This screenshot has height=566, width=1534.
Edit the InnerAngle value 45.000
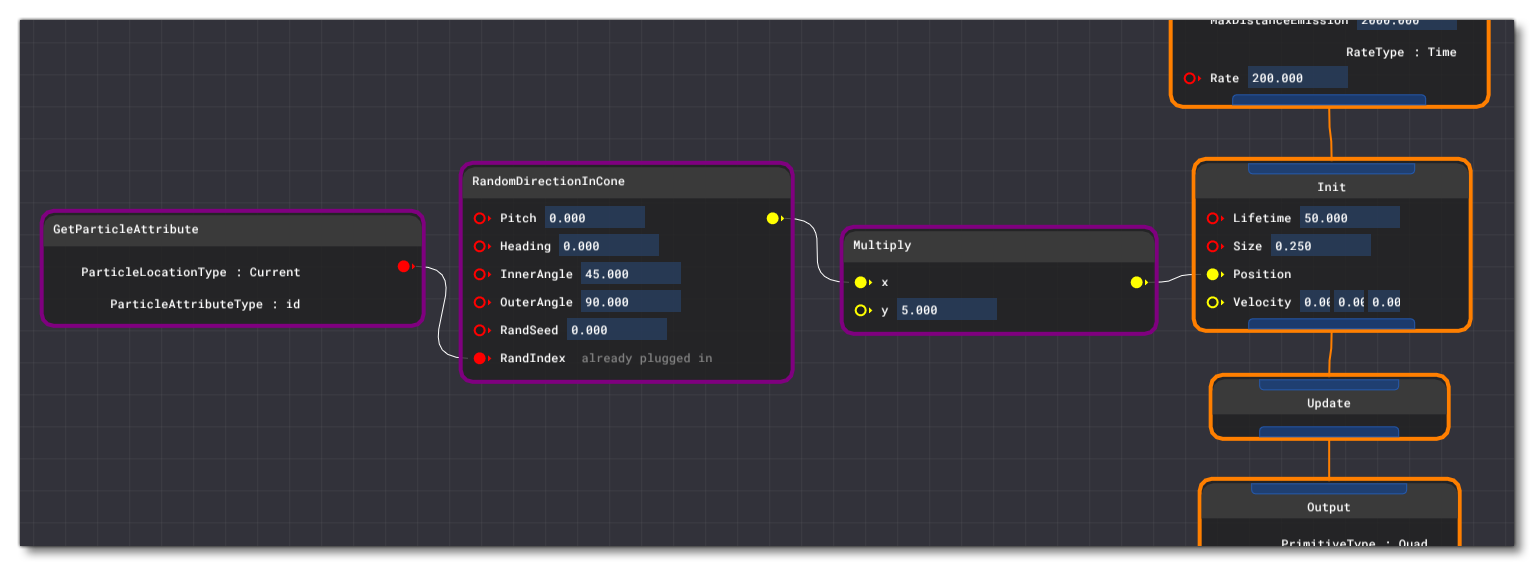click(631, 274)
